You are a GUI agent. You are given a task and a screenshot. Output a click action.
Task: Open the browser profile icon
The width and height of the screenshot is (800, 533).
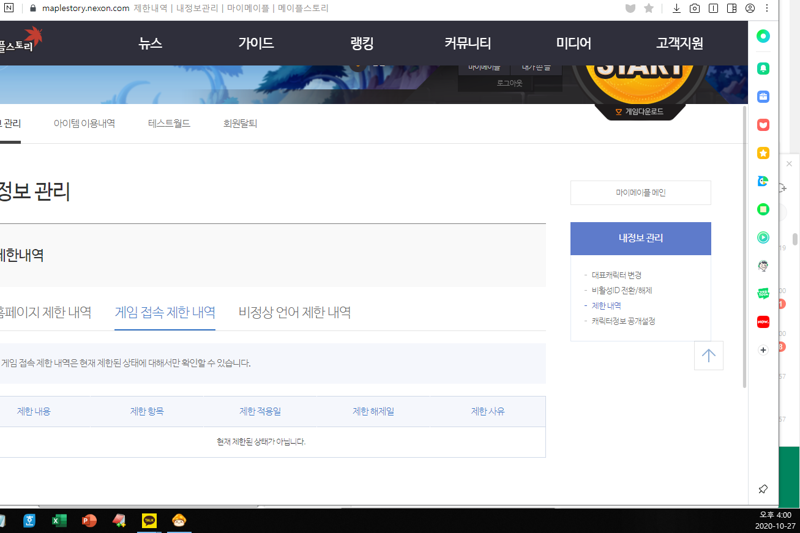[x=750, y=8]
